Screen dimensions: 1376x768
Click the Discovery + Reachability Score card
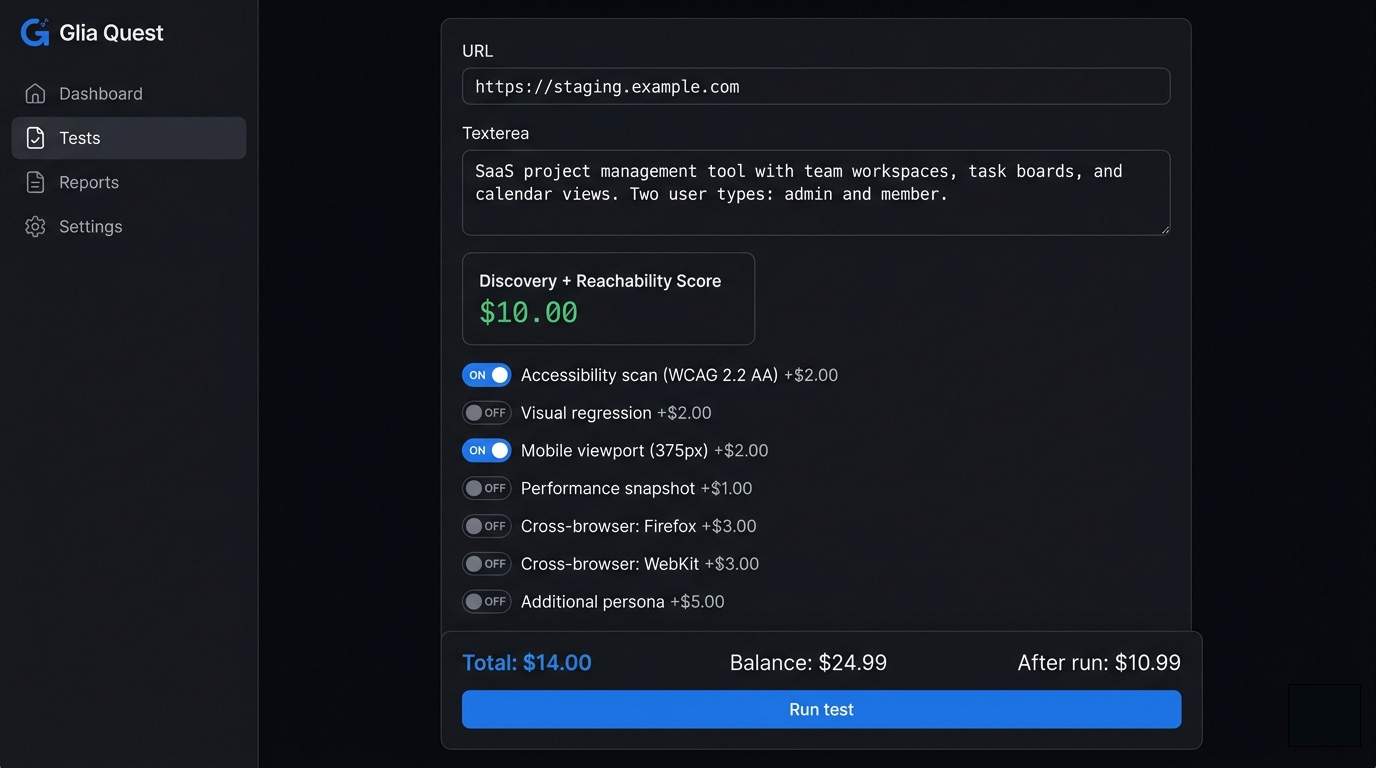click(608, 299)
